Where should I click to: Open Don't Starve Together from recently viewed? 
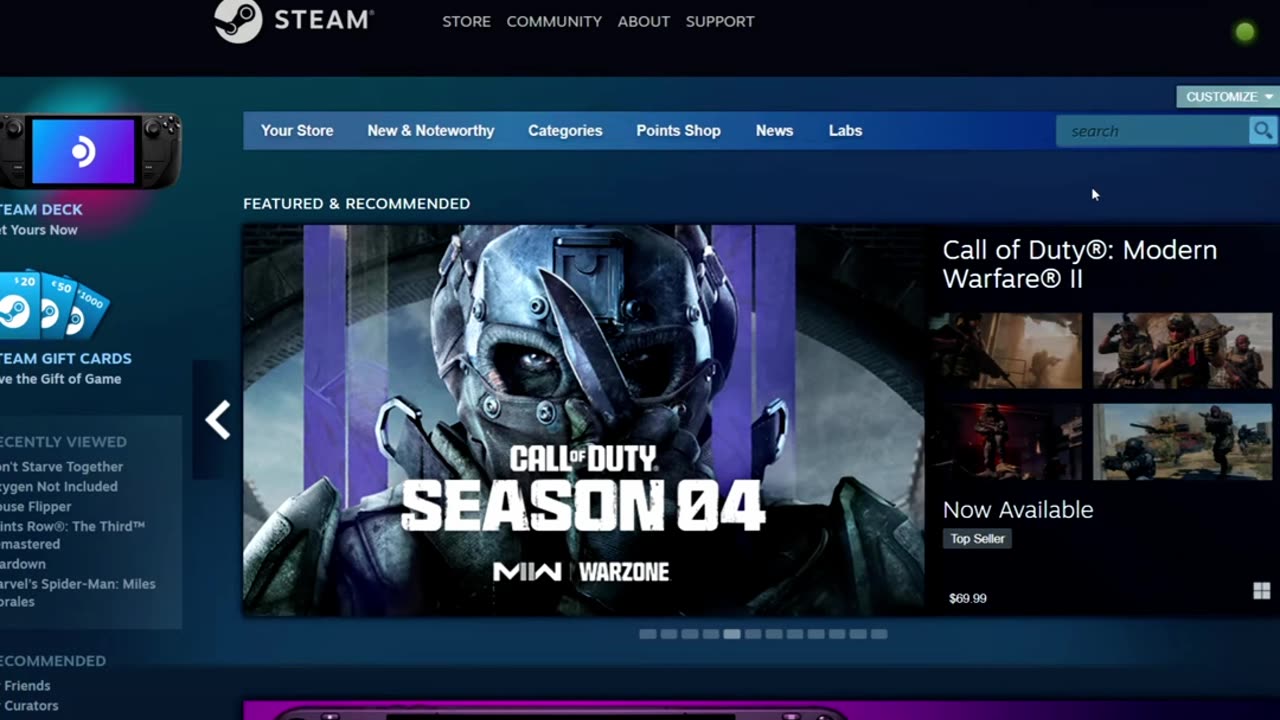coord(61,467)
